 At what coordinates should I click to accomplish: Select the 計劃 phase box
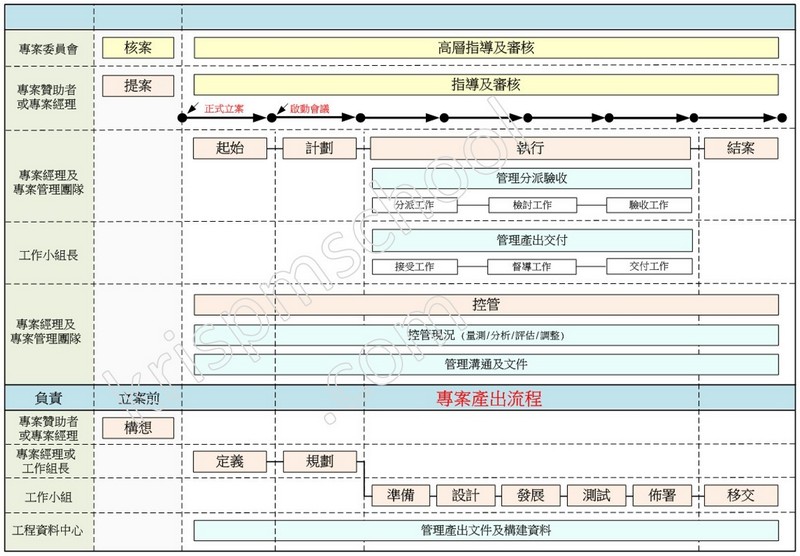(x=320, y=149)
